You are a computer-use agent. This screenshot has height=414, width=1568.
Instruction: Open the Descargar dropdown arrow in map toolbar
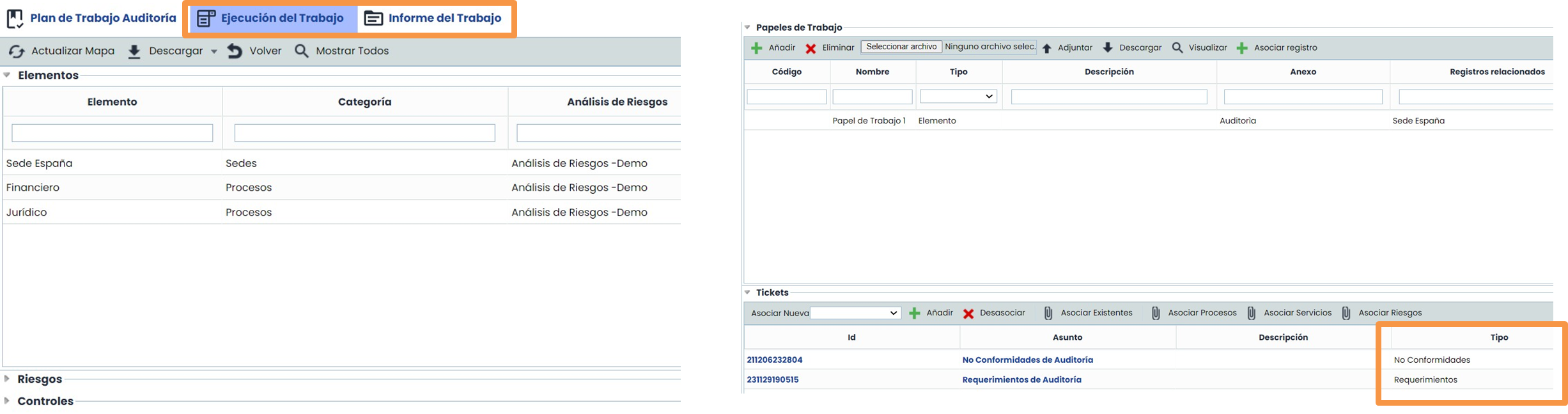pyautogui.click(x=213, y=51)
